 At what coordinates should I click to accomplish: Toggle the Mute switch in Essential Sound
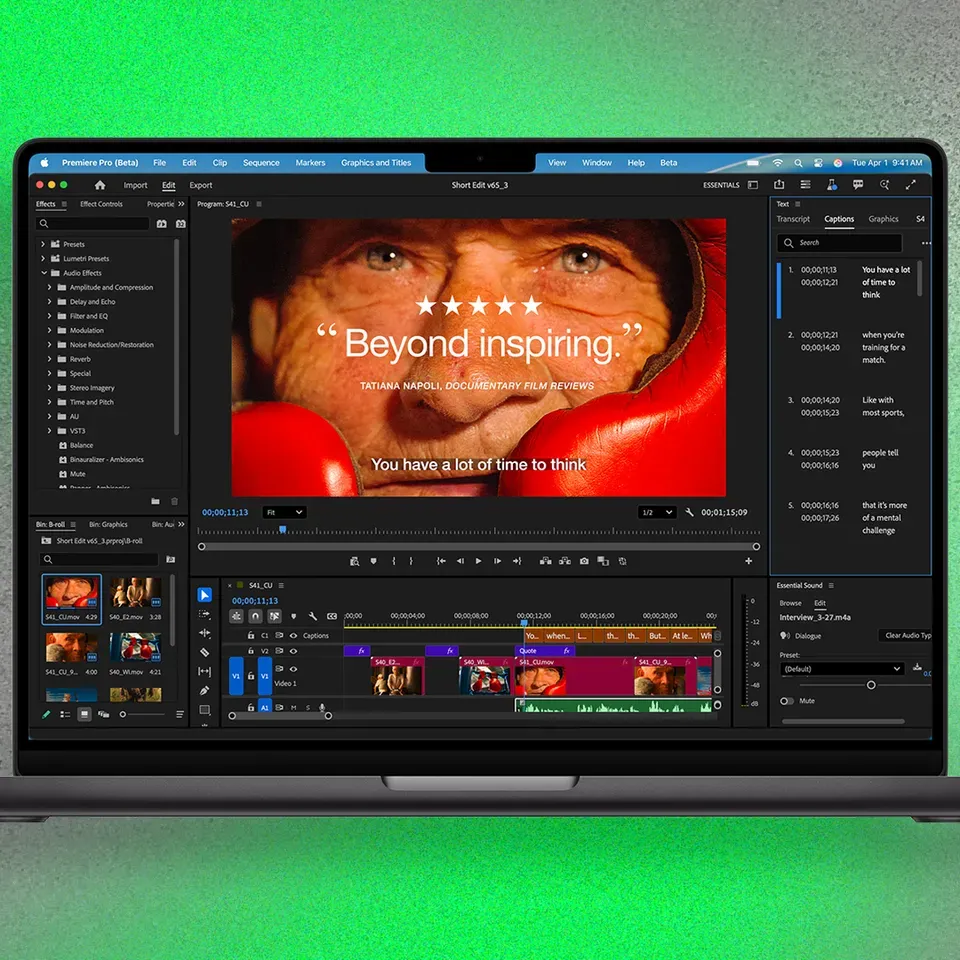tap(787, 701)
